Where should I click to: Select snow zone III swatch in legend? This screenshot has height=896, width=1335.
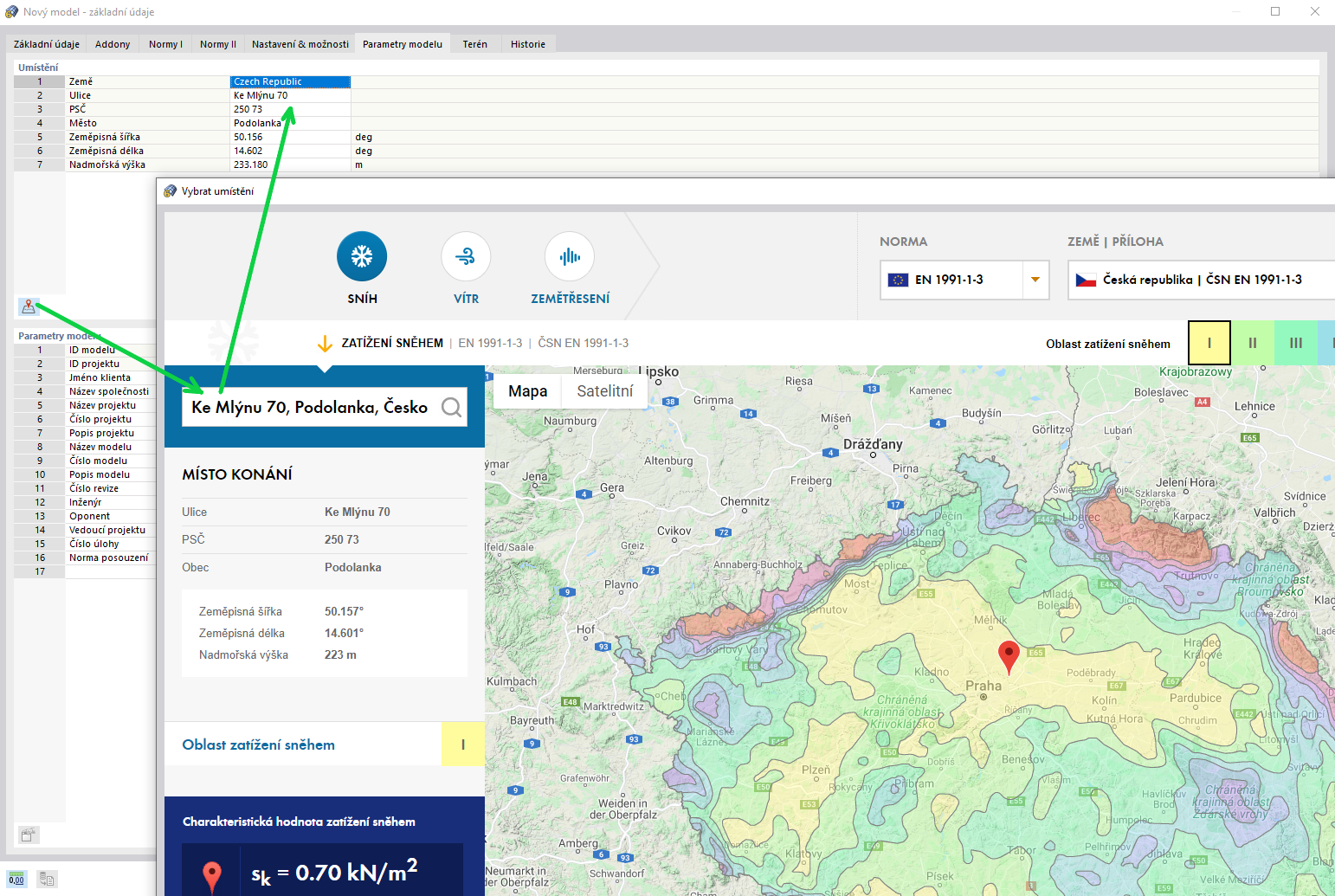coord(1296,343)
